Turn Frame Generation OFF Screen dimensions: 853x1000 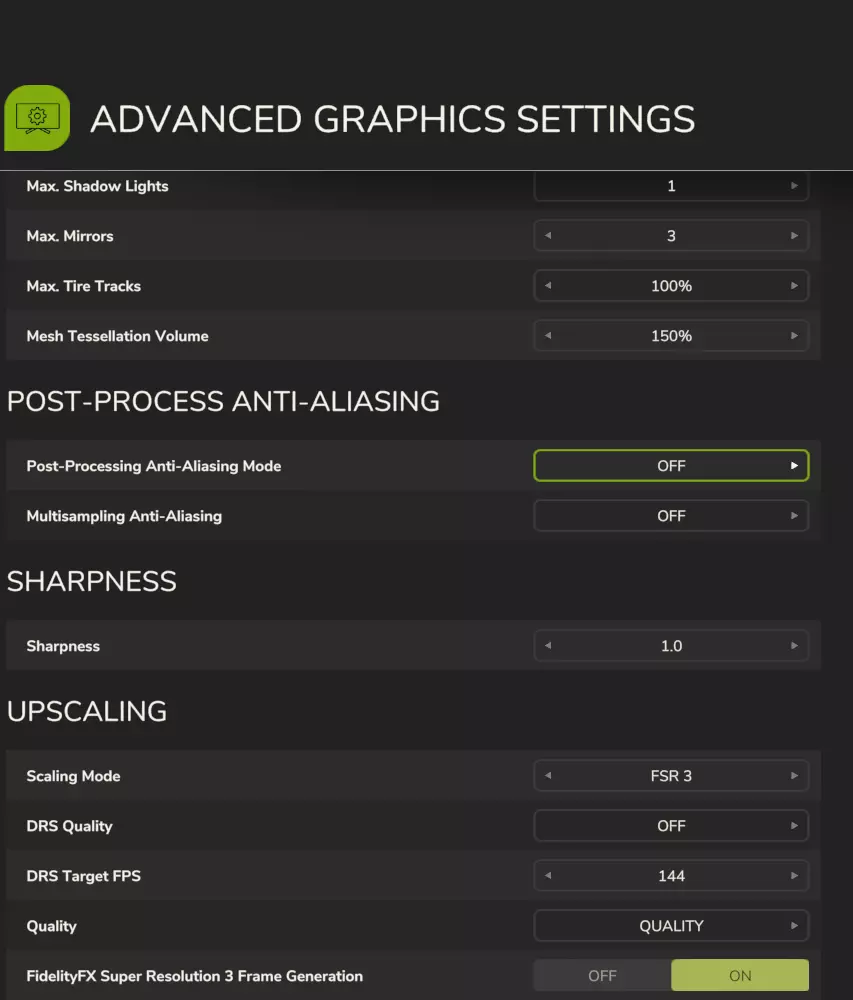click(x=602, y=976)
